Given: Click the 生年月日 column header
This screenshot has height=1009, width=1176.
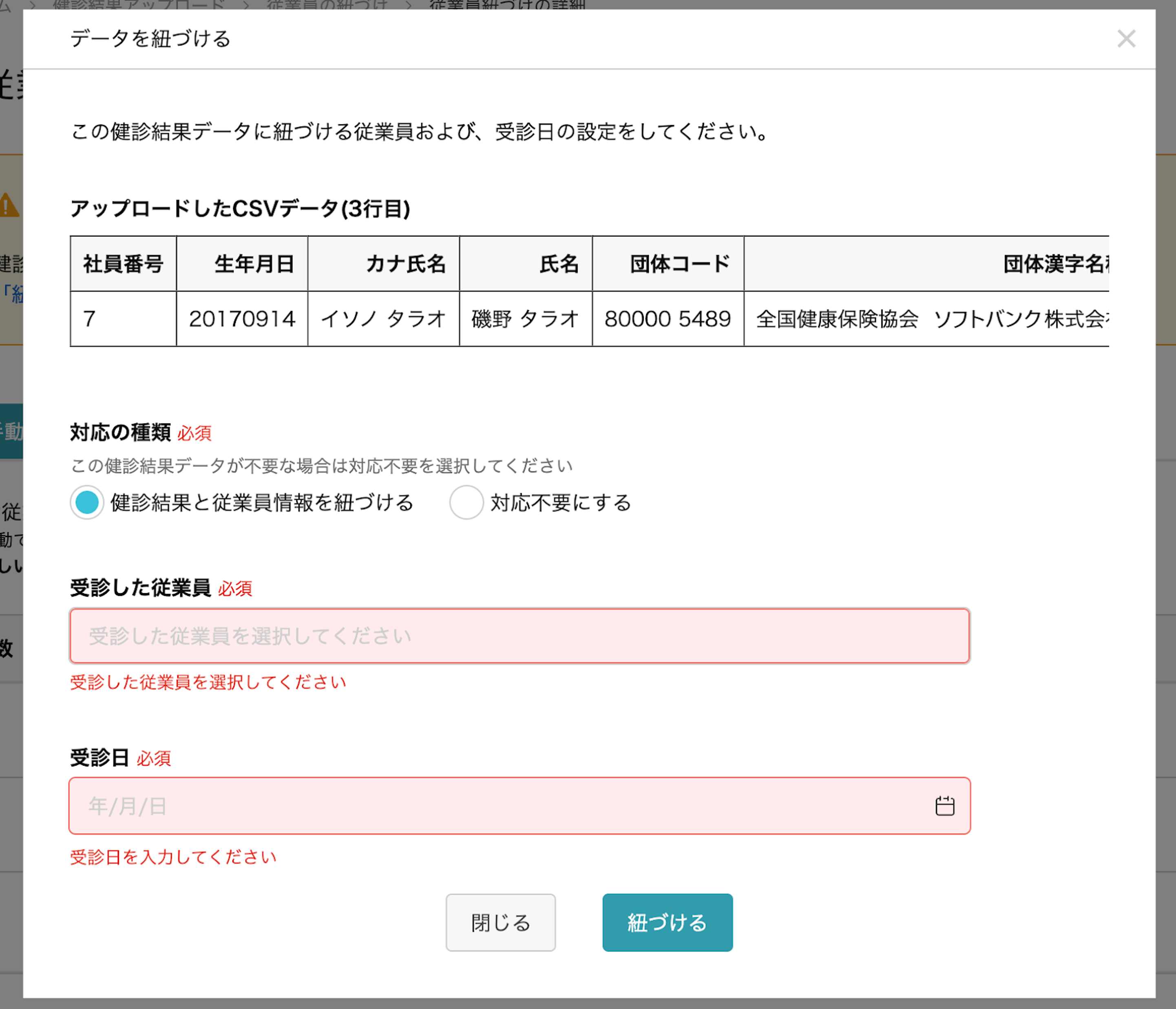Looking at the screenshot, I should point(242,264).
